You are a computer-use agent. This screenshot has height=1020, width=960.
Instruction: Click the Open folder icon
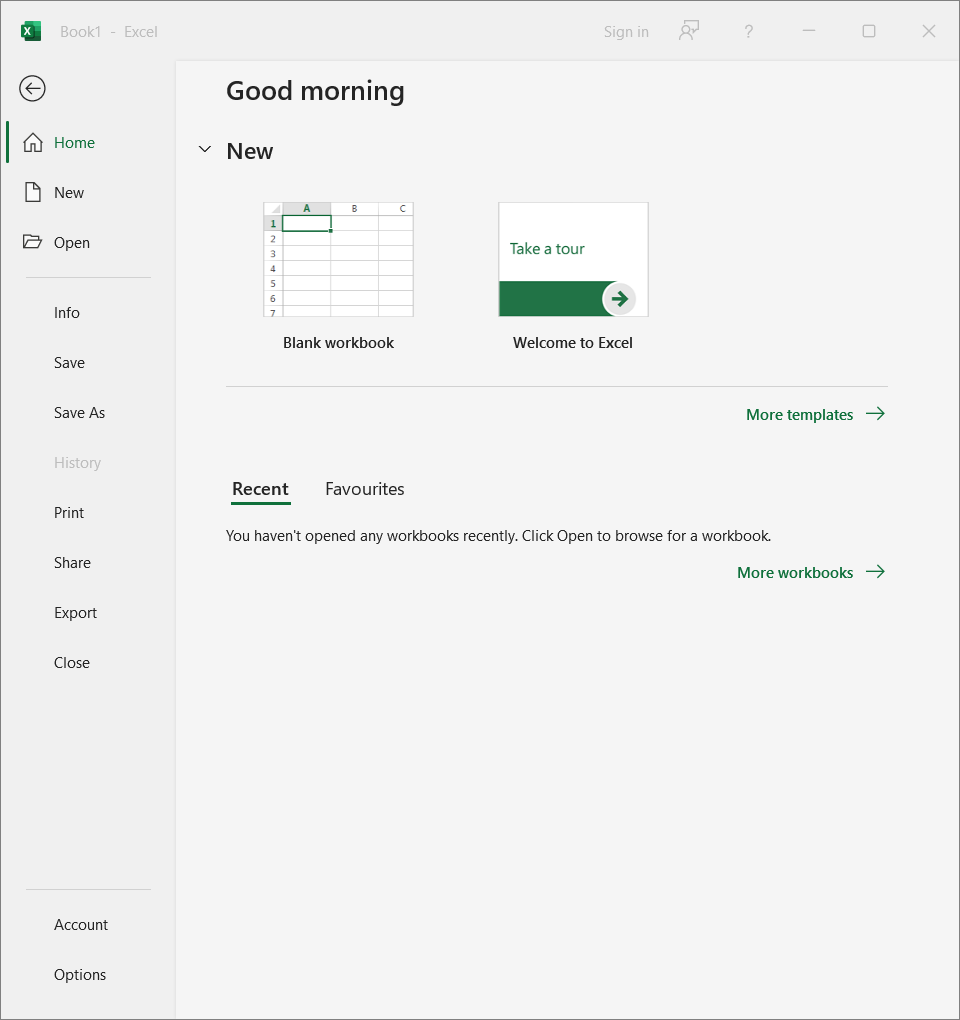click(33, 242)
